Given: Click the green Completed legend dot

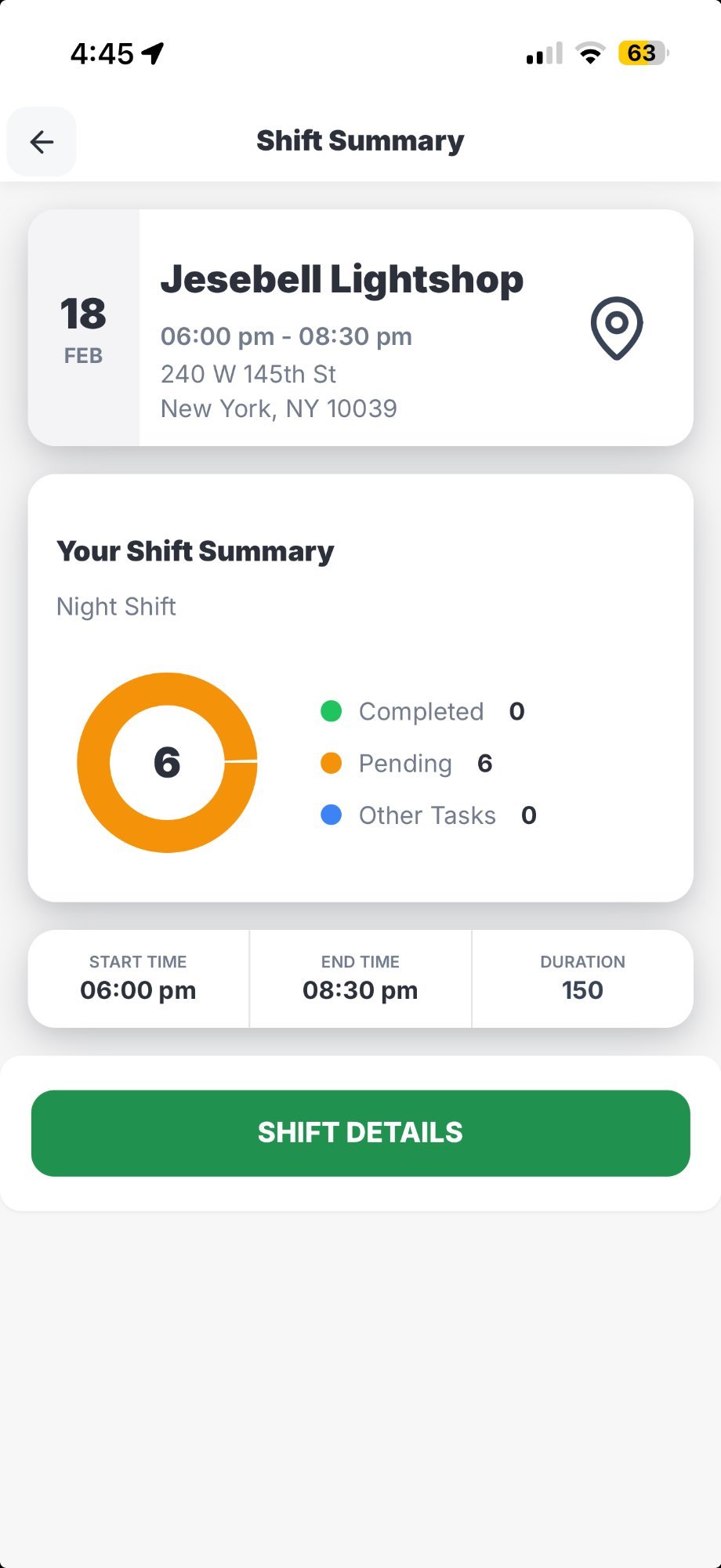Looking at the screenshot, I should [332, 711].
